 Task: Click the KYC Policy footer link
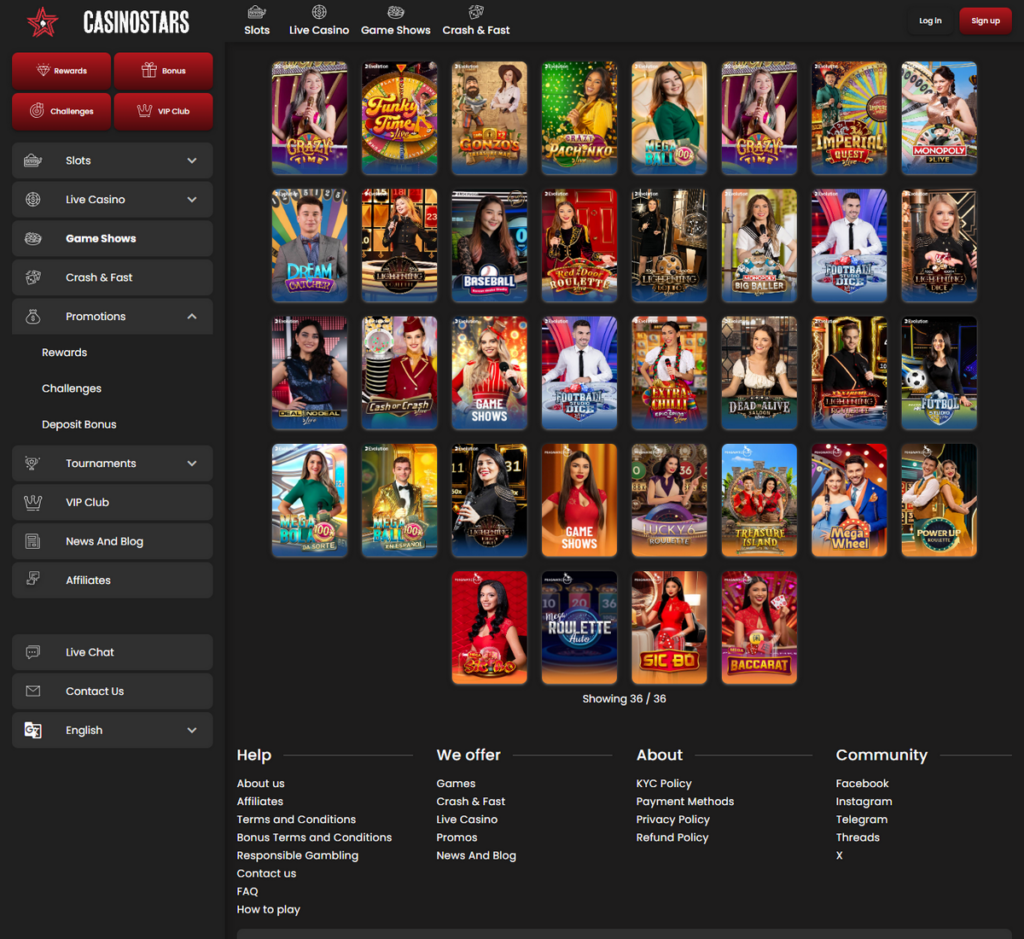pos(664,783)
